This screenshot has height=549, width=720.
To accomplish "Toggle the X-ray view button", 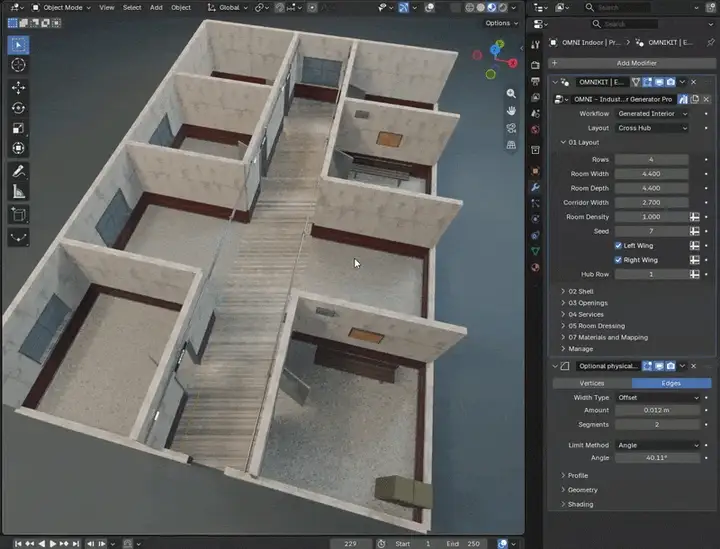I will (x=455, y=7).
